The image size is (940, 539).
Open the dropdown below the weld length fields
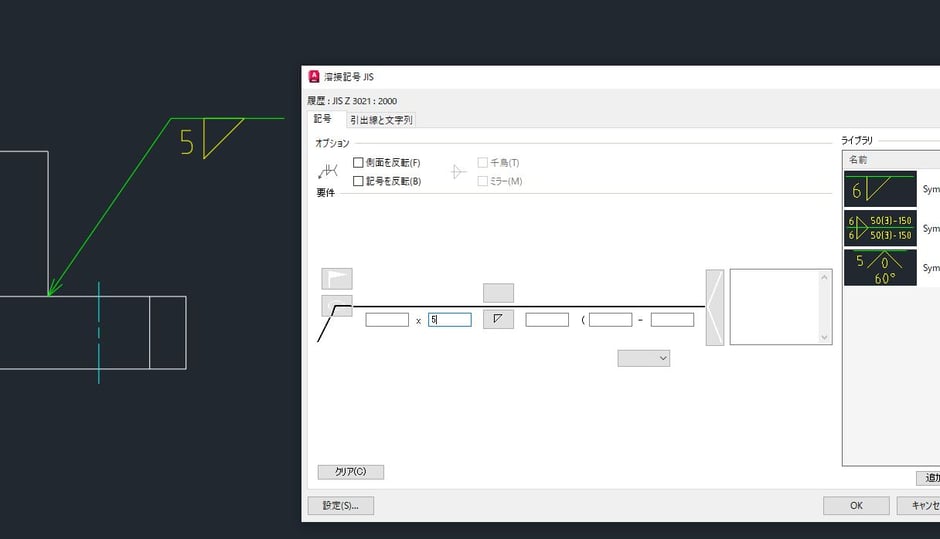[x=644, y=359]
